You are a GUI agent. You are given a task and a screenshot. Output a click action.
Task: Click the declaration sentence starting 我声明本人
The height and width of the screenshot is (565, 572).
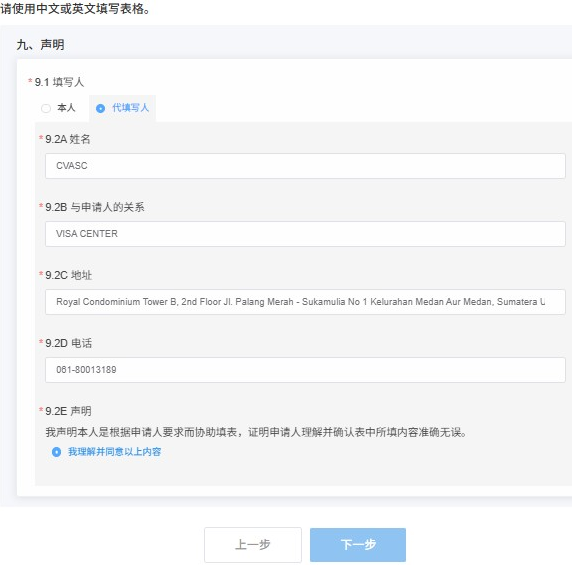pos(256,432)
